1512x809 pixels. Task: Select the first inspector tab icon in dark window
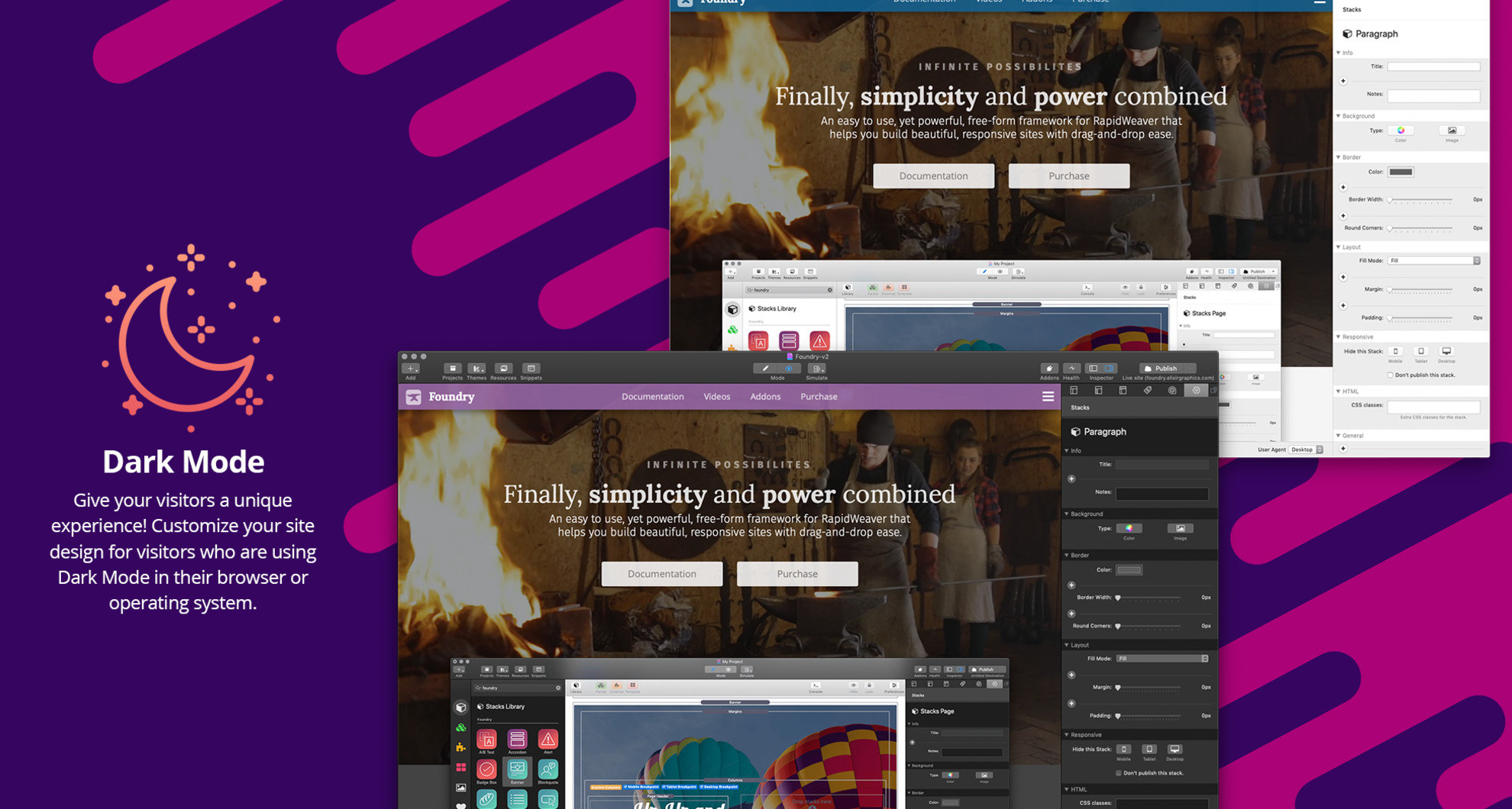point(1074,391)
